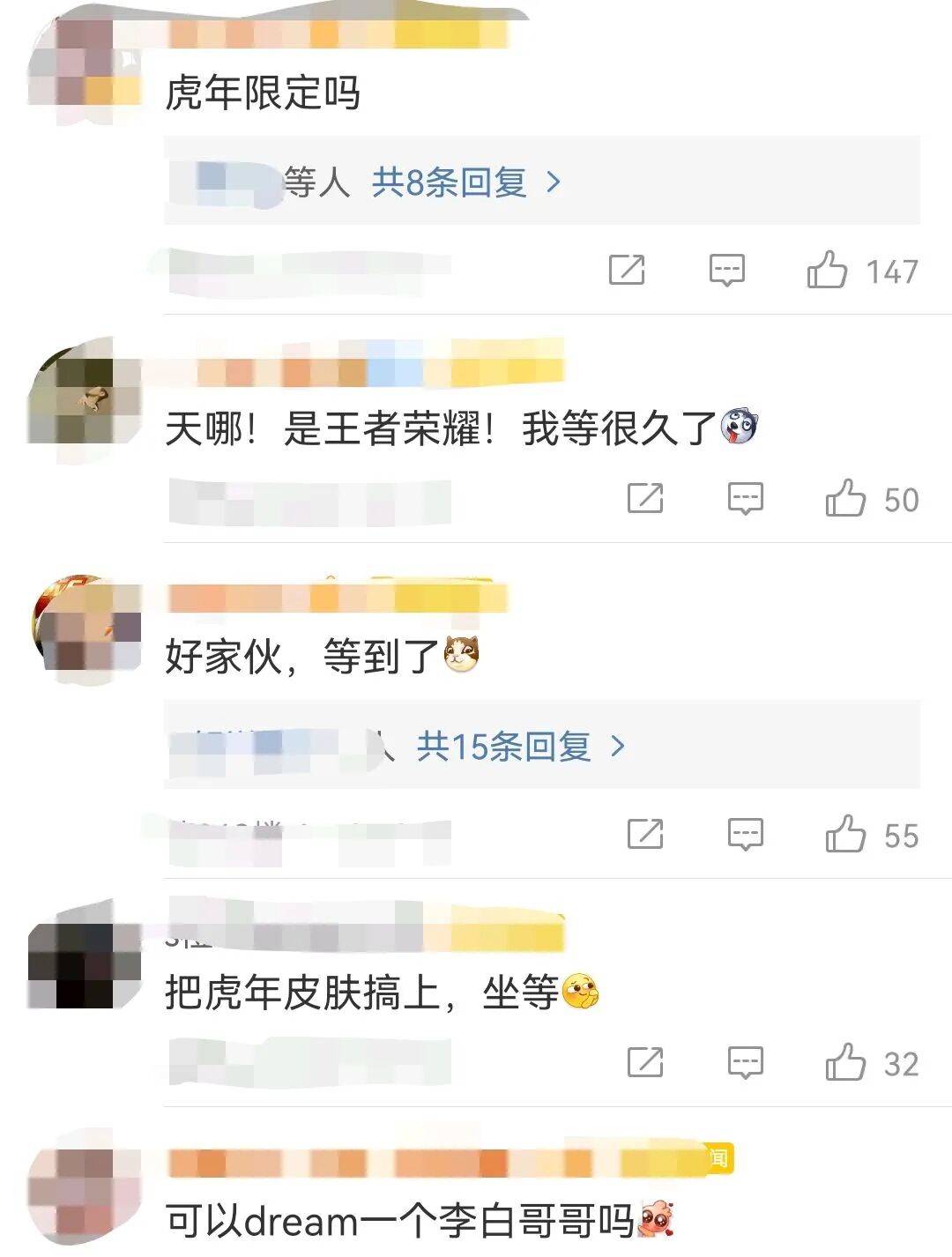Like the 好家伙，等到了 comment
Viewport: 952px width, 1257px height.
tap(845, 834)
